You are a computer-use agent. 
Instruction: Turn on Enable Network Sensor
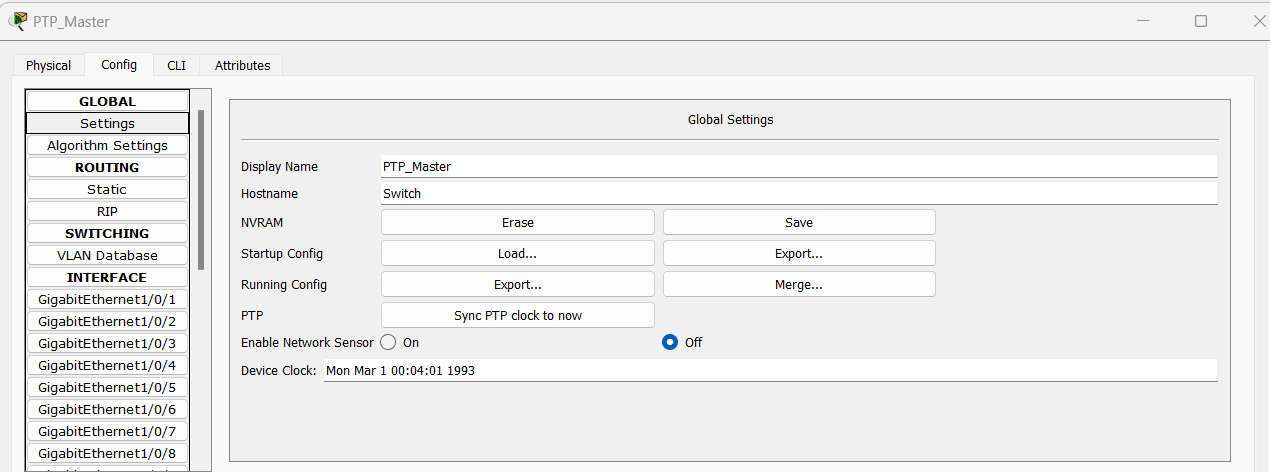click(388, 342)
